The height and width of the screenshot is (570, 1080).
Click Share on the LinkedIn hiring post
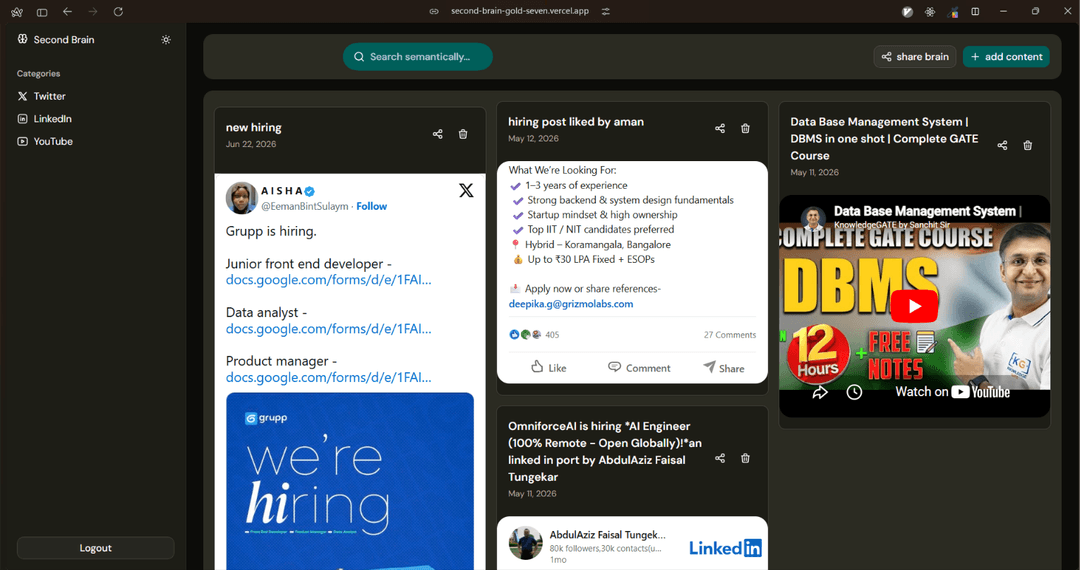click(723, 368)
